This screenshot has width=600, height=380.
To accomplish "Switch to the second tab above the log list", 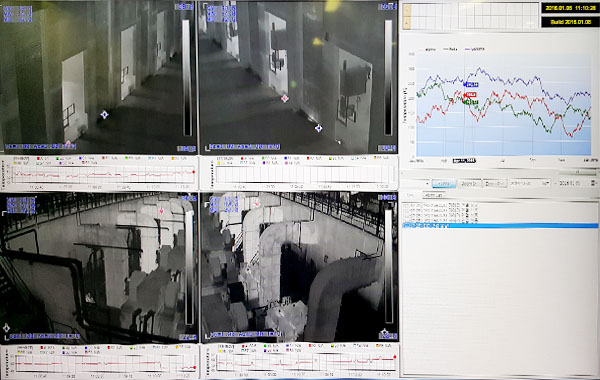I will point(434,196).
